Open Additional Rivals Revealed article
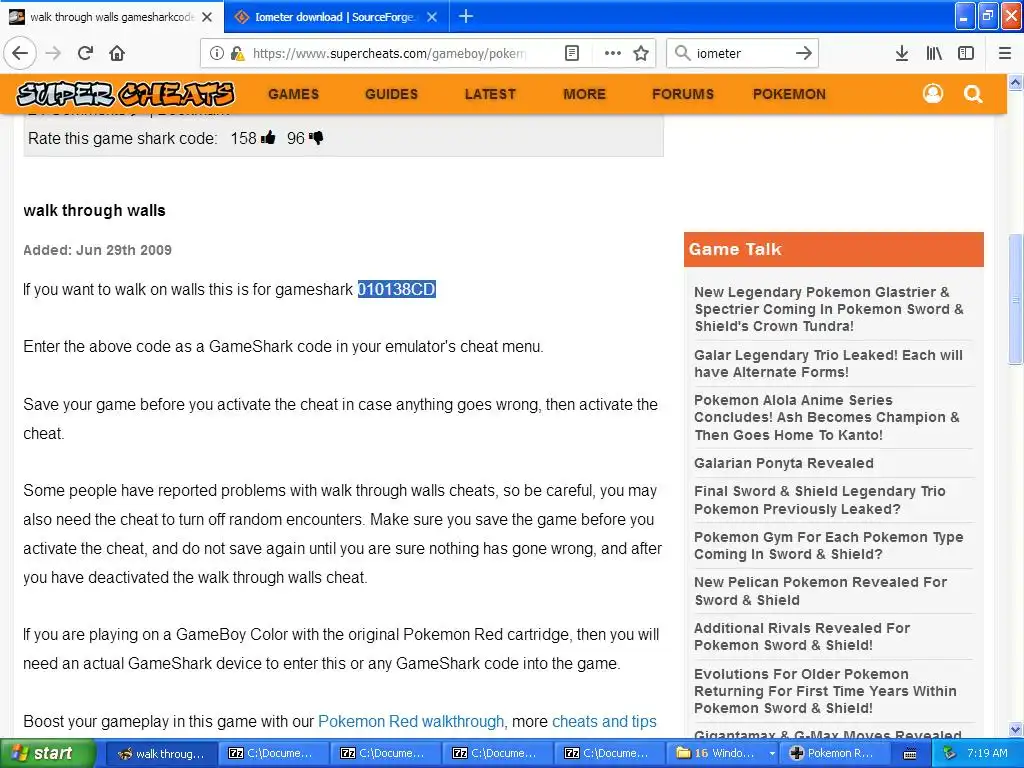Viewport: 1024px width, 768px height. (801, 636)
